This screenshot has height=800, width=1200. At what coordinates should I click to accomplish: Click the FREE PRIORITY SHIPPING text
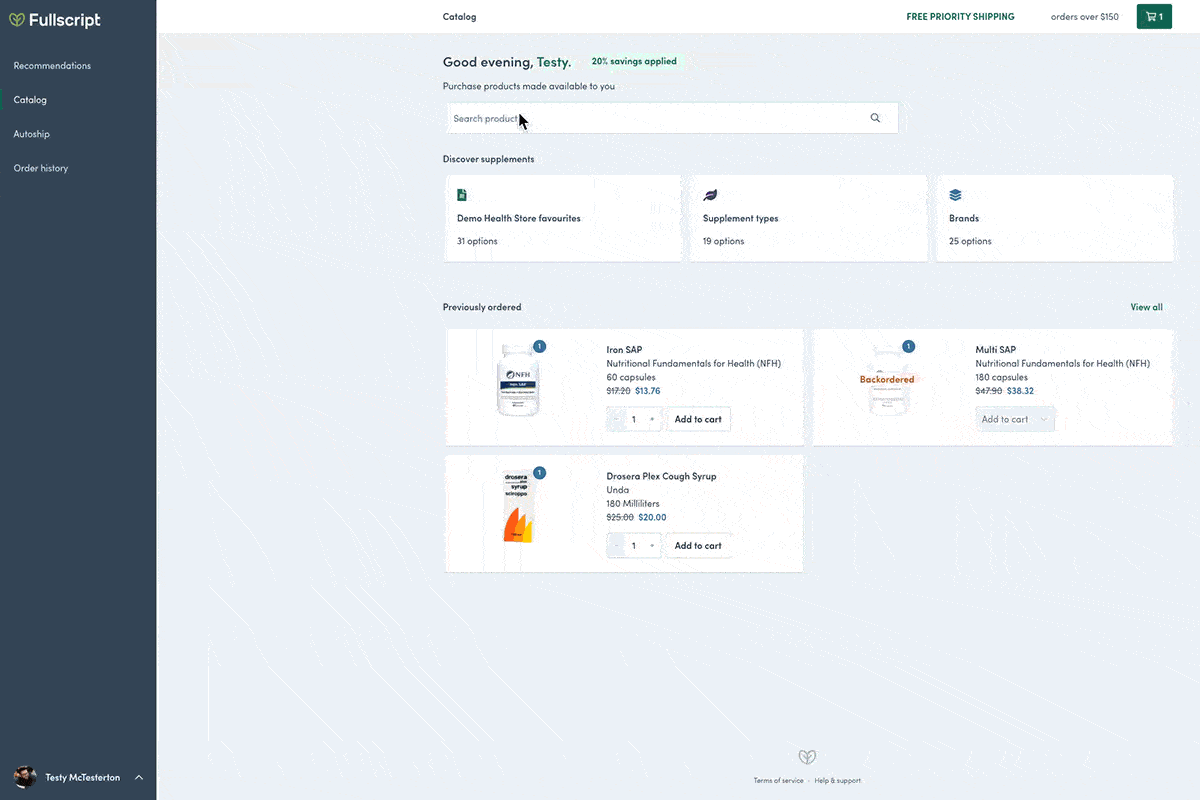pos(960,17)
